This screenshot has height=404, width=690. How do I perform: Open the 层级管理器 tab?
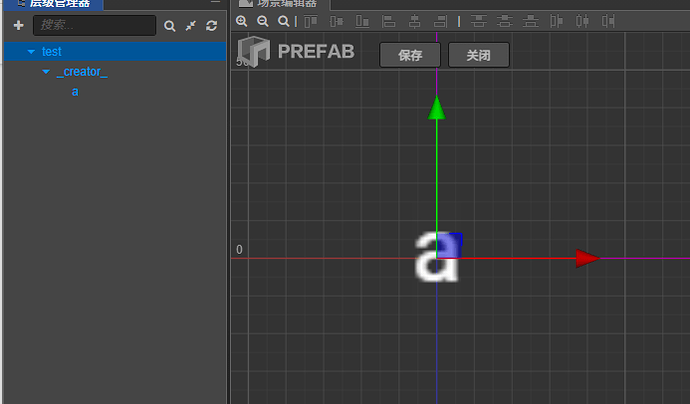click(x=54, y=4)
